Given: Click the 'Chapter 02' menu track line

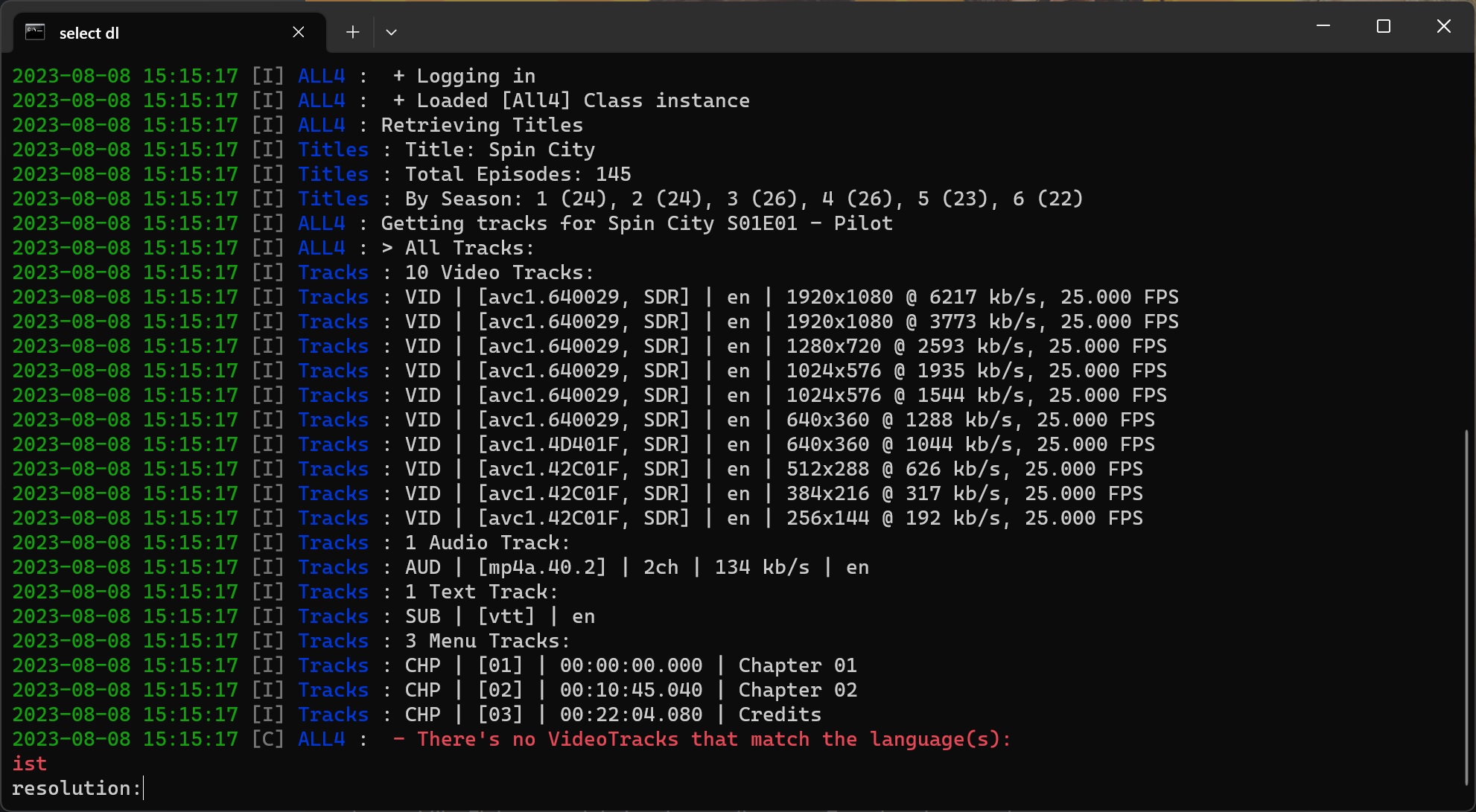Looking at the screenshot, I should pos(797,690).
